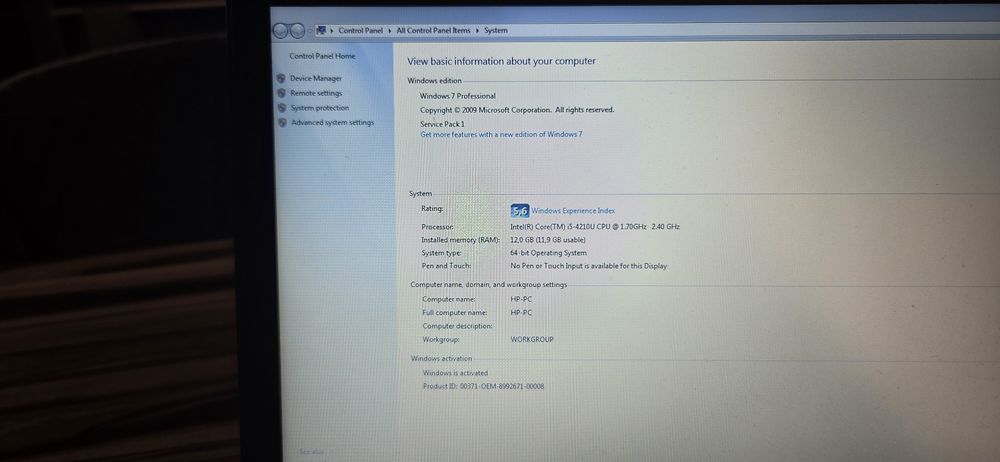Screen dimensions: 1000x462
Task: Expand the arrow after Control Panel breadcrumb
Action: [x=390, y=31]
